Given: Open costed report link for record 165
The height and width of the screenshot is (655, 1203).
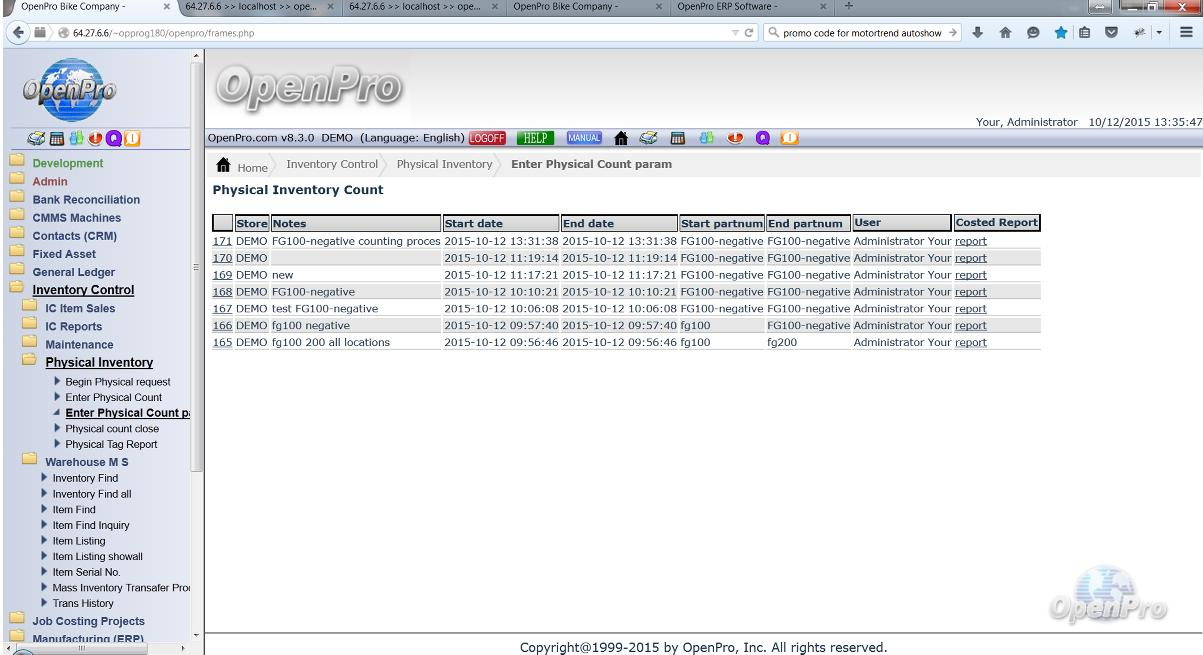Looking at the screenshot, I should tap(970, 342).
